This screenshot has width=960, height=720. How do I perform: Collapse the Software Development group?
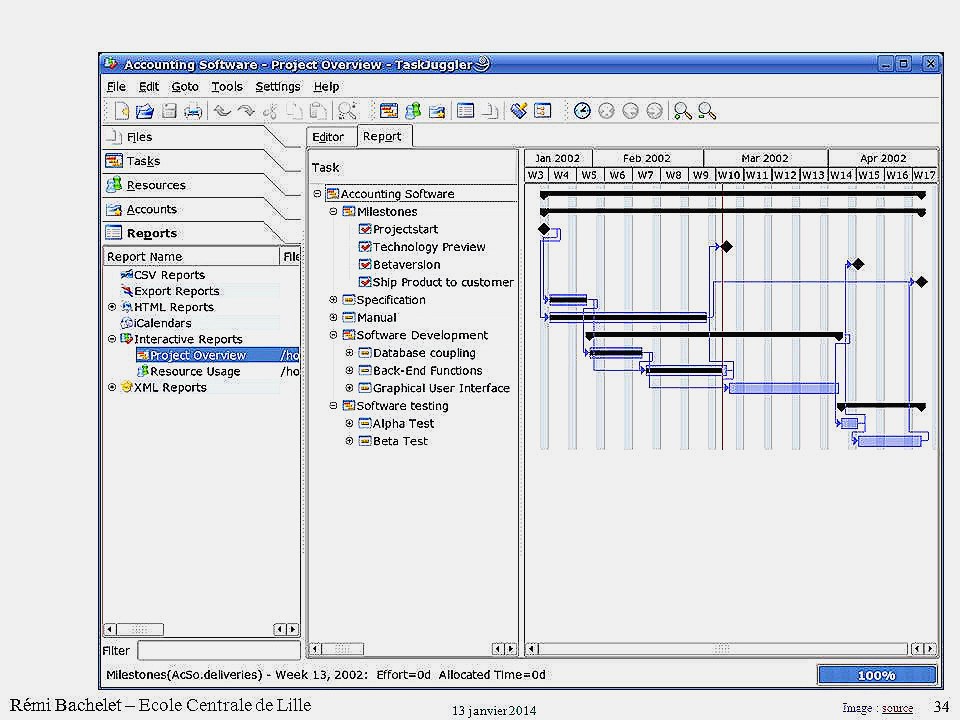tap(333, 335)
